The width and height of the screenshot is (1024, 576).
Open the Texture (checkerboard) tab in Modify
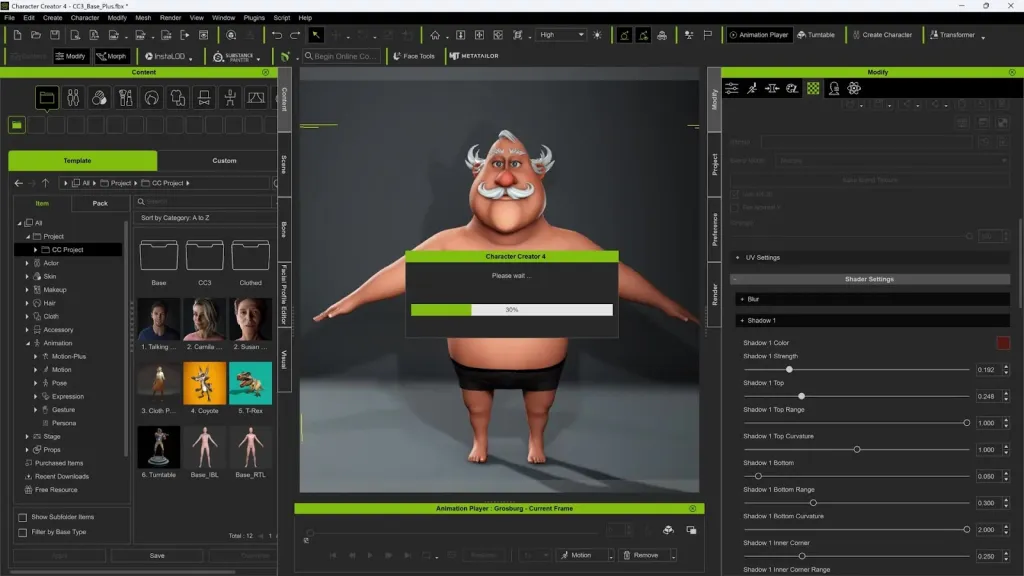(x=813, y=89)
